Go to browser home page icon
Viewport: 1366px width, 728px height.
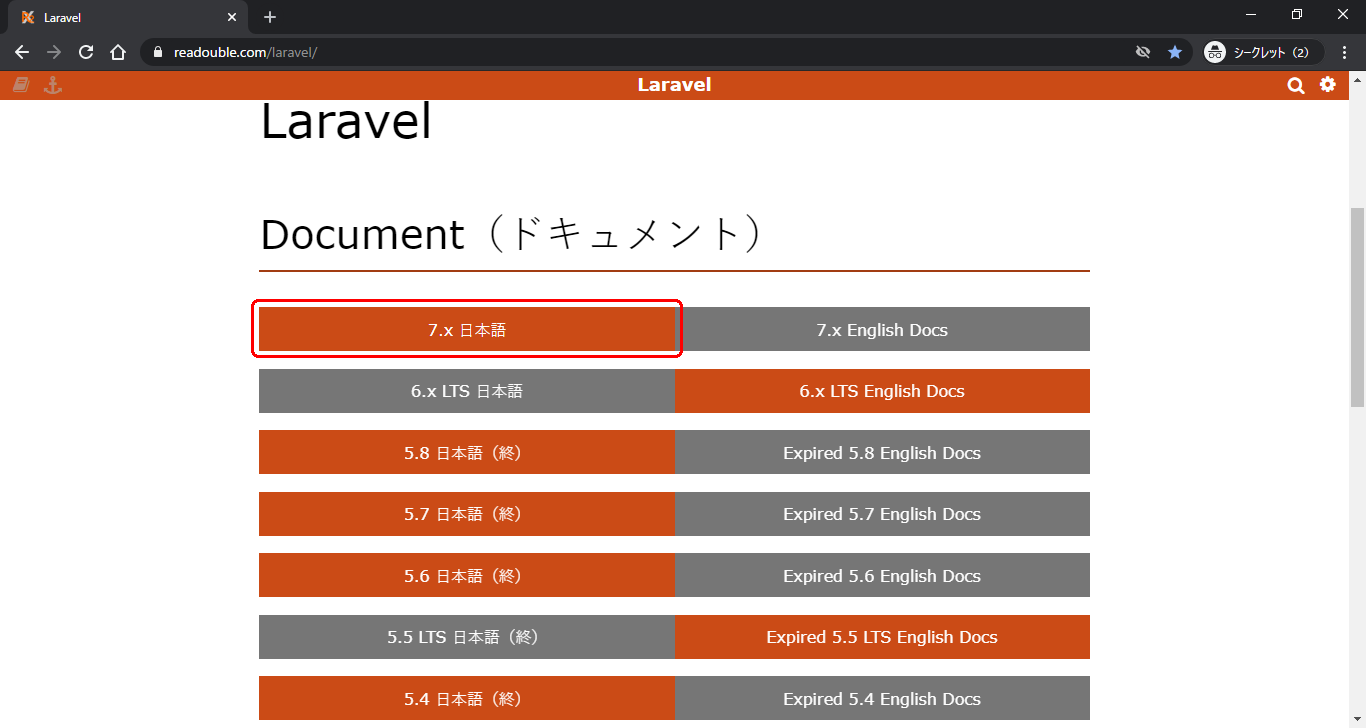pos(118,52)
